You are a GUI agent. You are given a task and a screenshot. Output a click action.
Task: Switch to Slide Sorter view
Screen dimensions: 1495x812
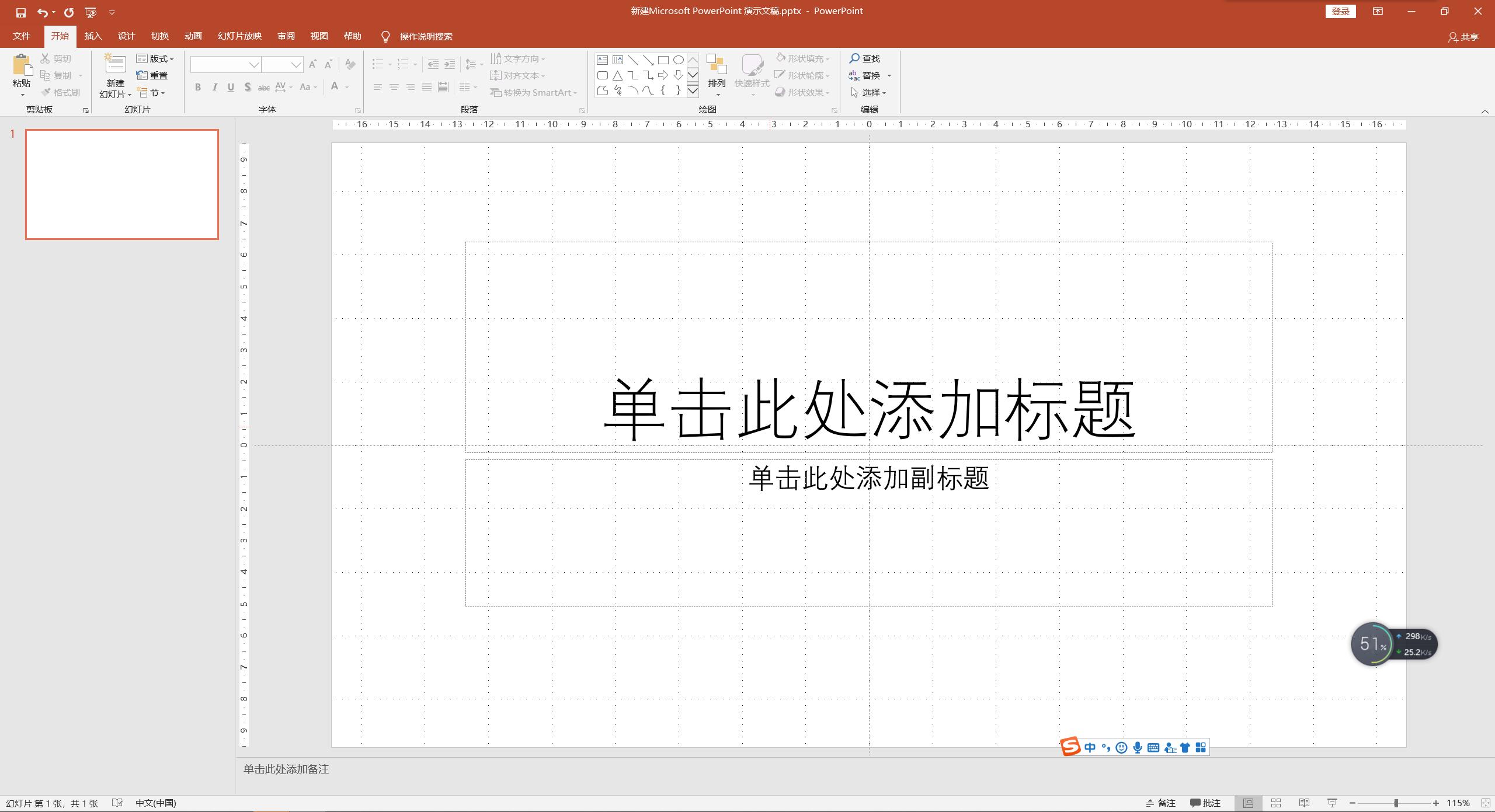click(x=1277, y=803)
